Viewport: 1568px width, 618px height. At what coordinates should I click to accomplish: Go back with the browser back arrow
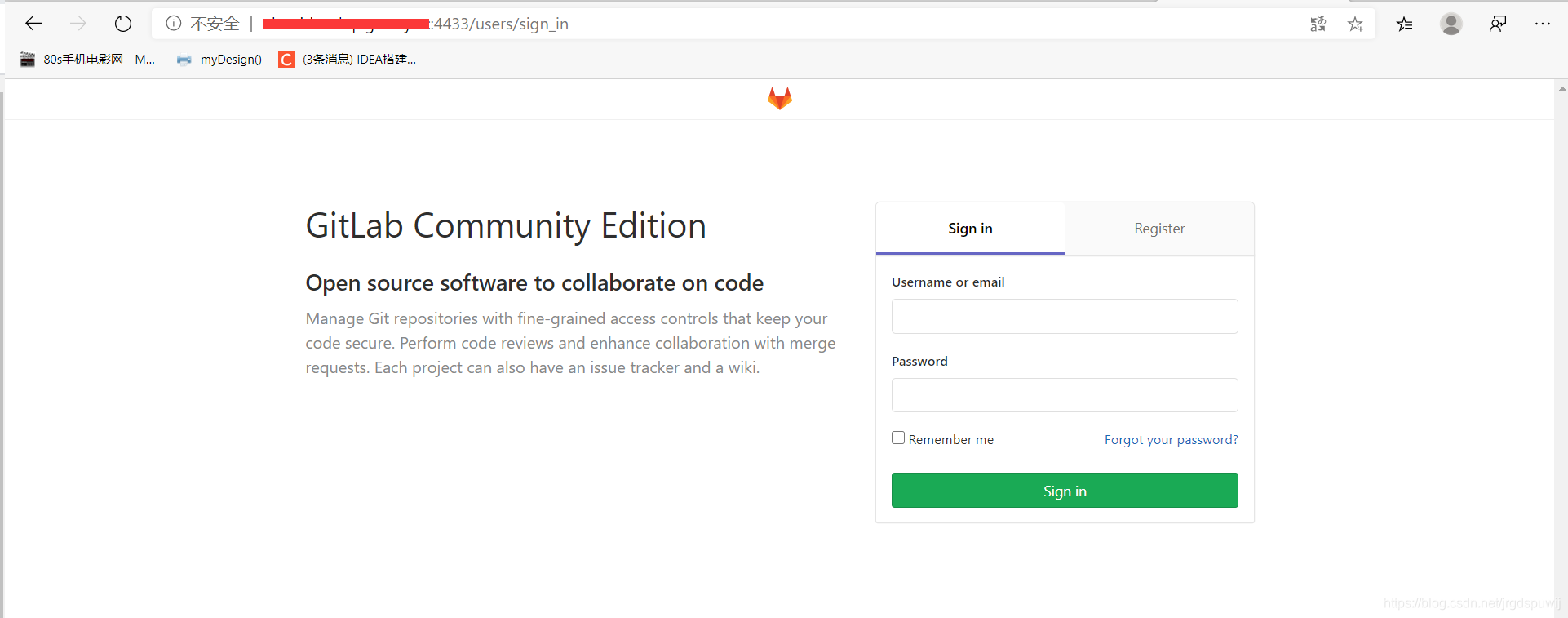pyautogui.click(x=33, y=24)
